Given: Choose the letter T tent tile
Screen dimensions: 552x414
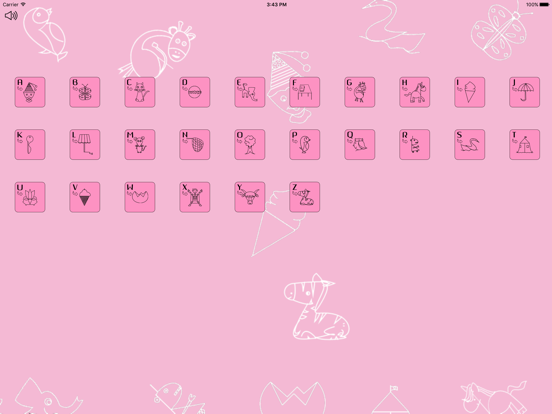Looking at the screenshot, I should [524, 144].
